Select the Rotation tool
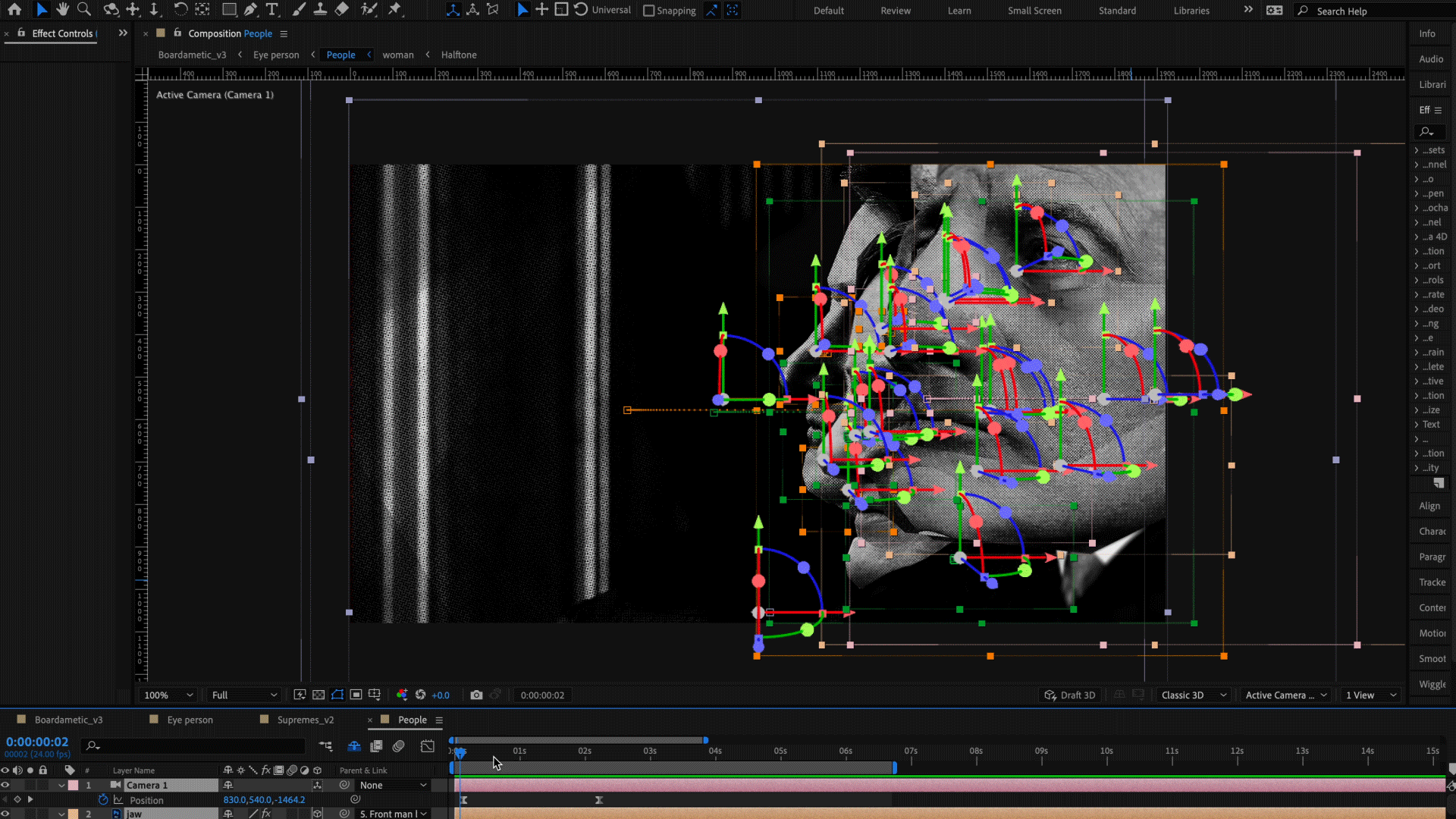This screenshot has width=1456, height=819. click(x=180, y=10)
